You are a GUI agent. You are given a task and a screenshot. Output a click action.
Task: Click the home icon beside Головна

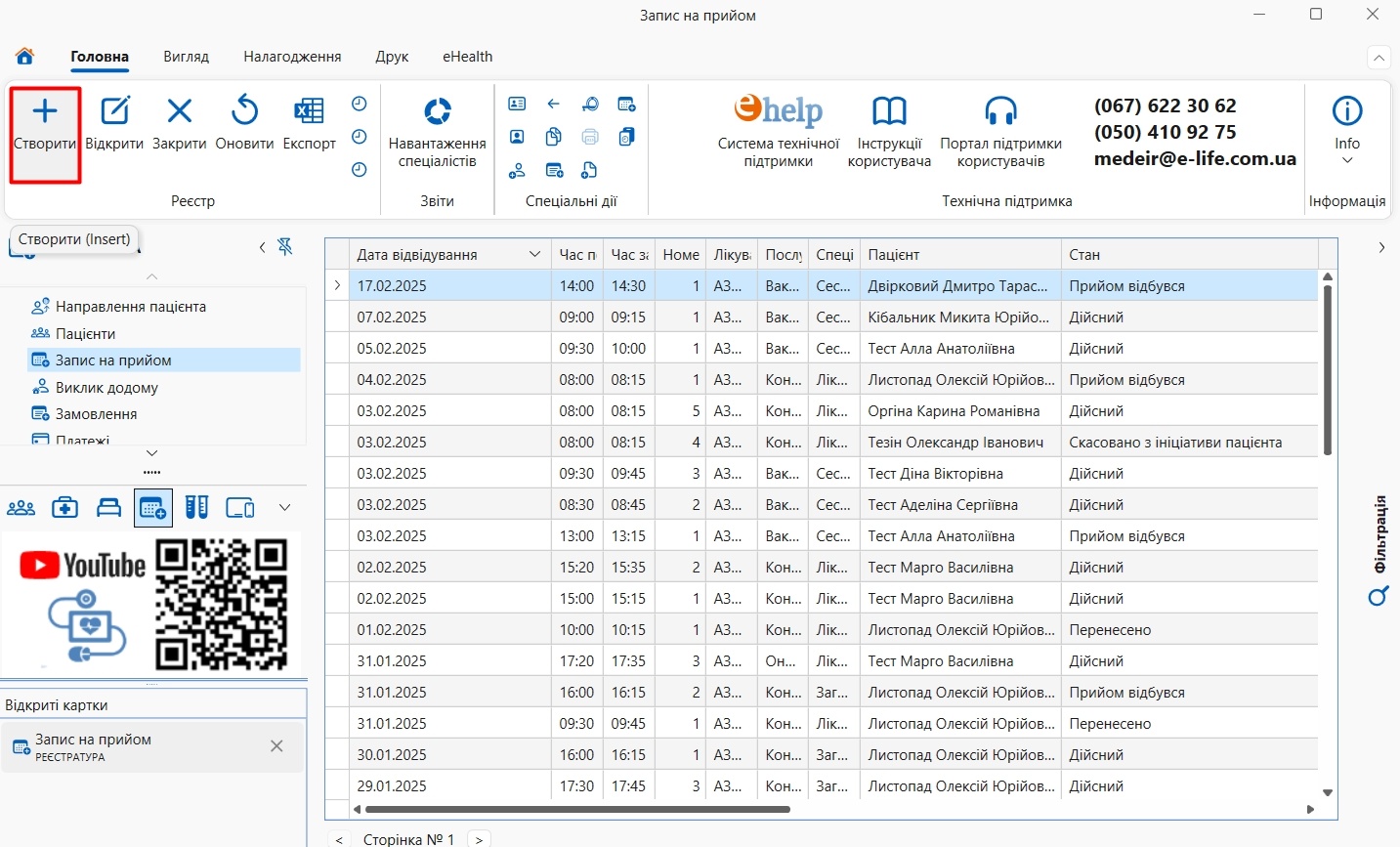tap(24, 57)
